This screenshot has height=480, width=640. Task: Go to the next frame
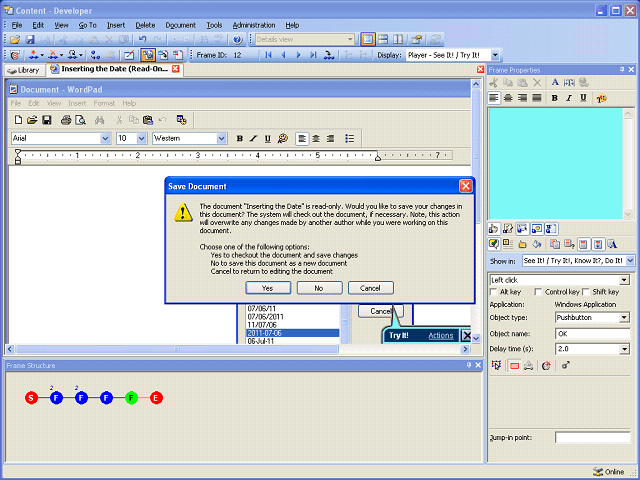click(x=298, y=55)
